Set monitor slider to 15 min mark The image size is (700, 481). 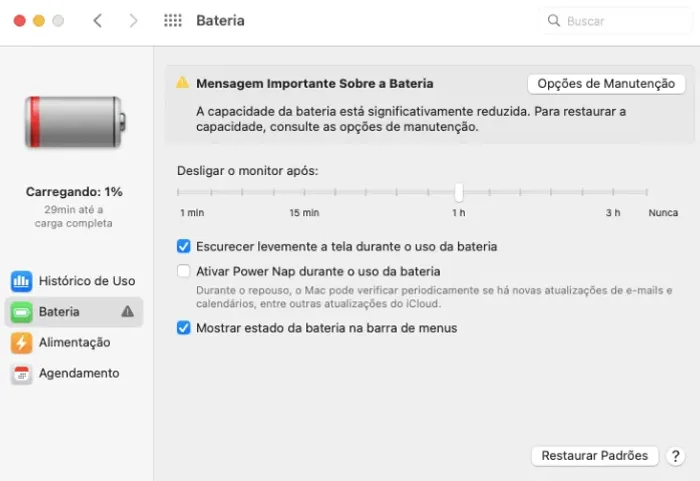pos(304,192)
